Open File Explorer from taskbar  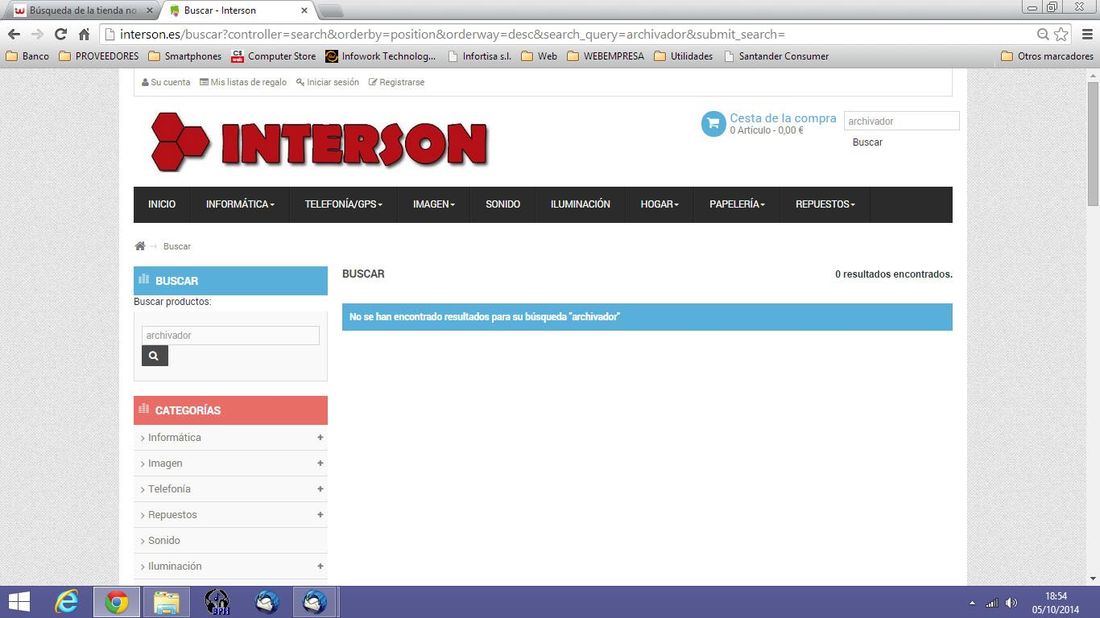pyautogui.click(x=166, y=602)
